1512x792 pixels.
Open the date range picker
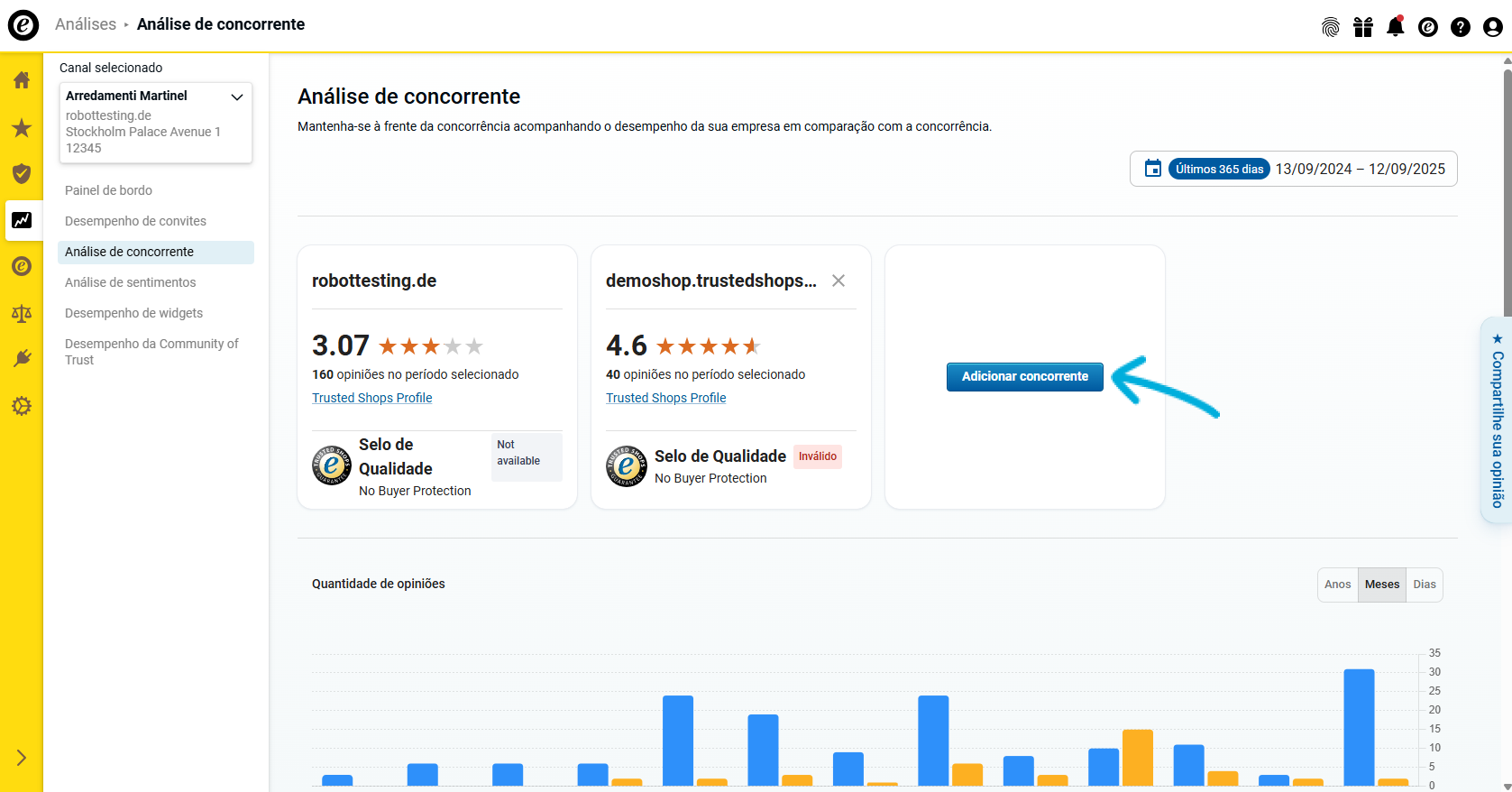1293,169
